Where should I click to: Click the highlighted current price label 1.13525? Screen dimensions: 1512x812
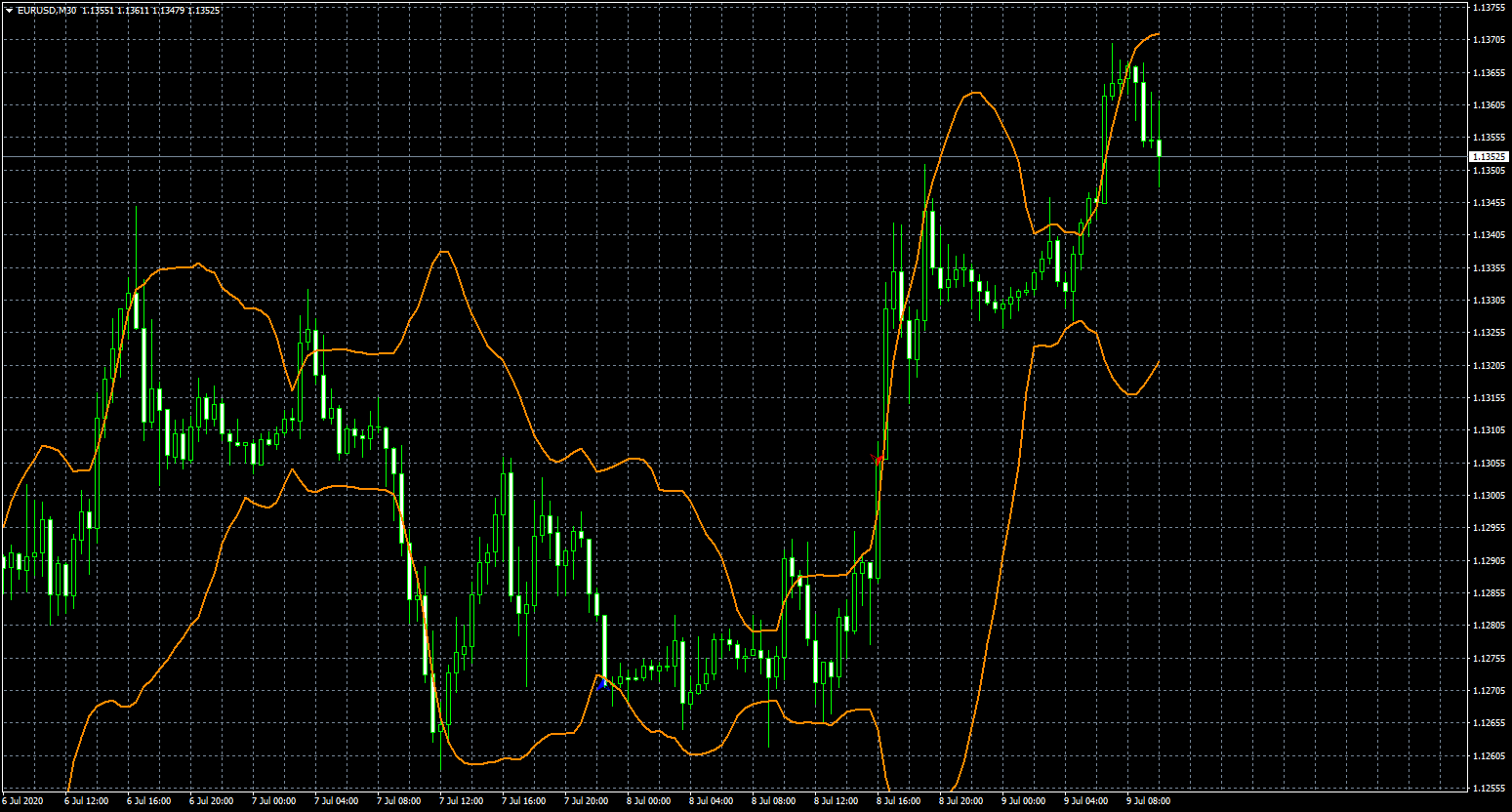coord(1489,156)
